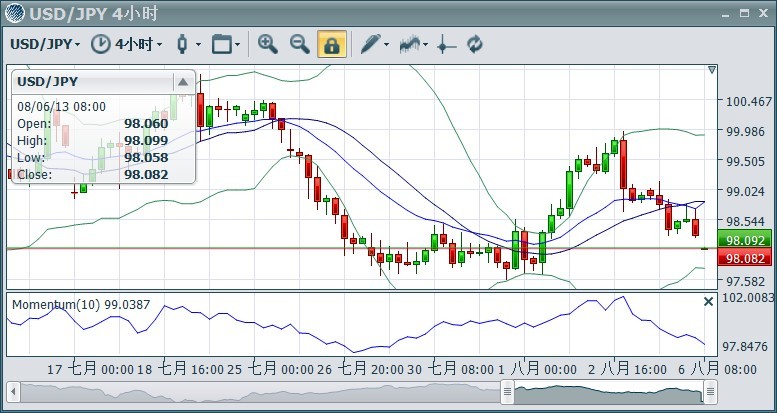Click the scrollbar left arrow
This screenshot has width=777, height=413.
click(13, 392)
